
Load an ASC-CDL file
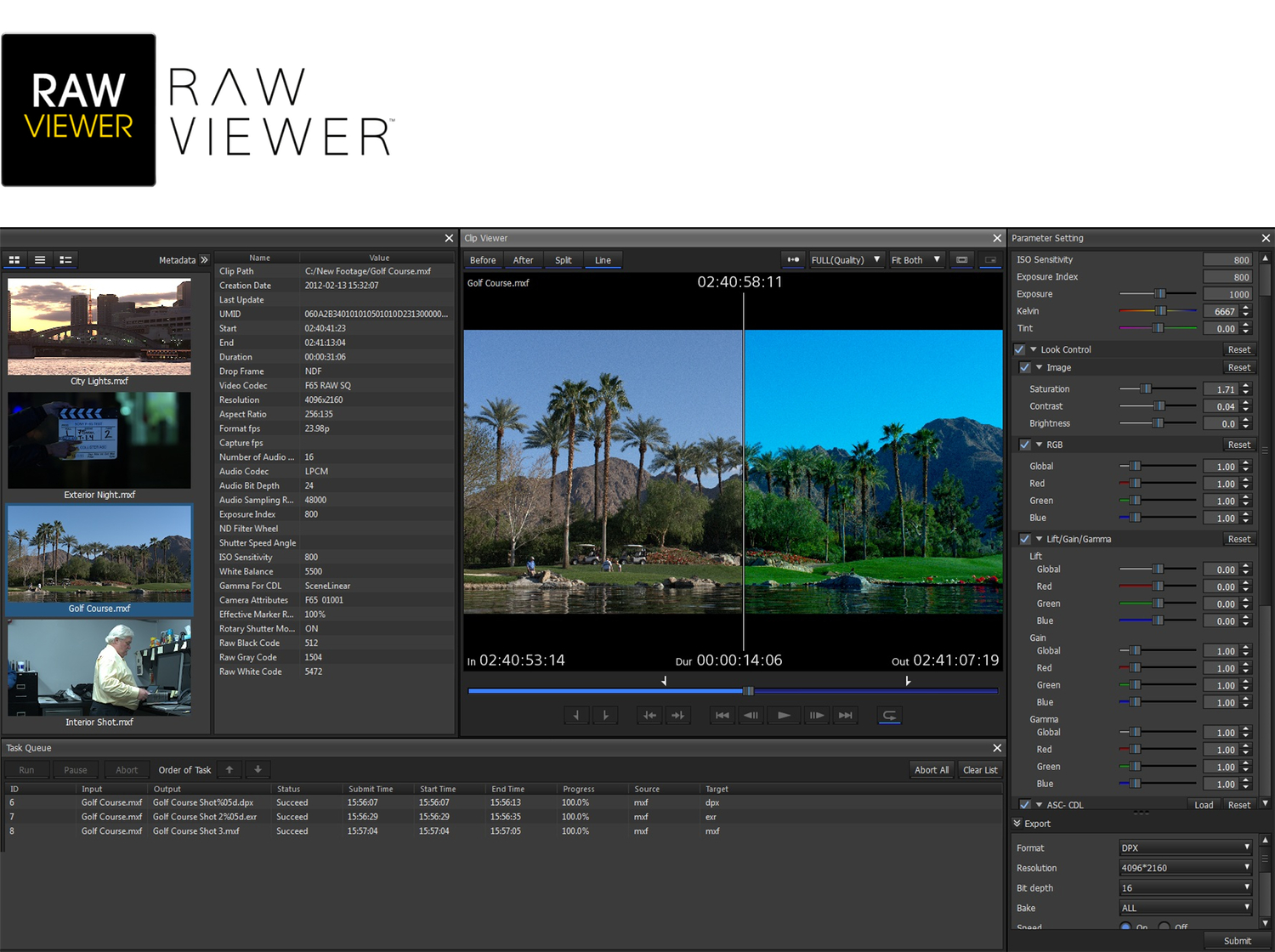[1204, 805]
